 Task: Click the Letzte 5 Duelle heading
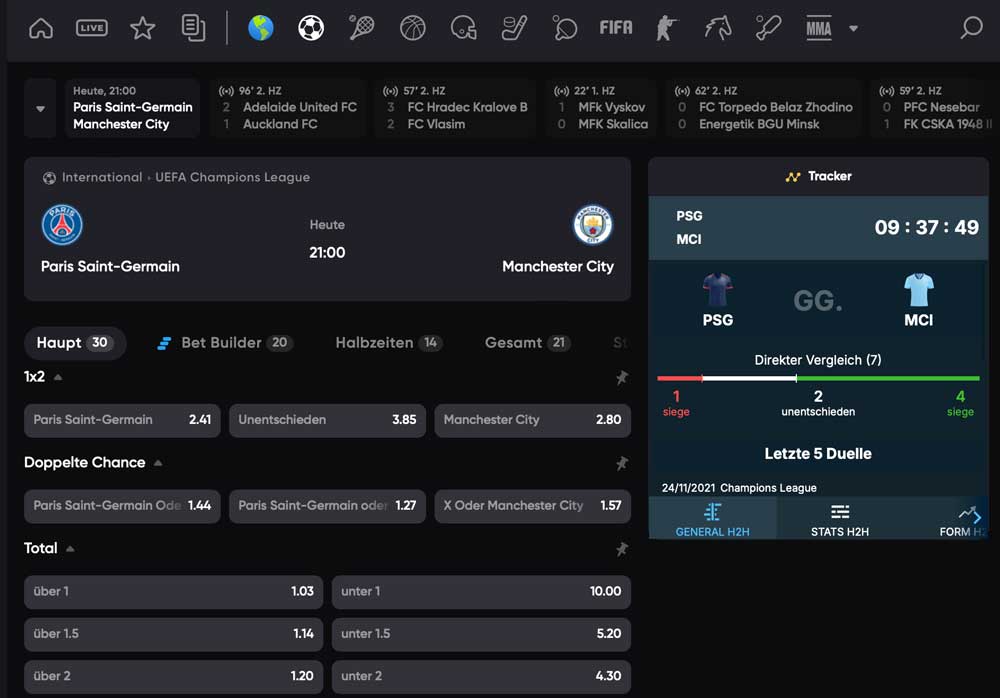pos(818,454)
